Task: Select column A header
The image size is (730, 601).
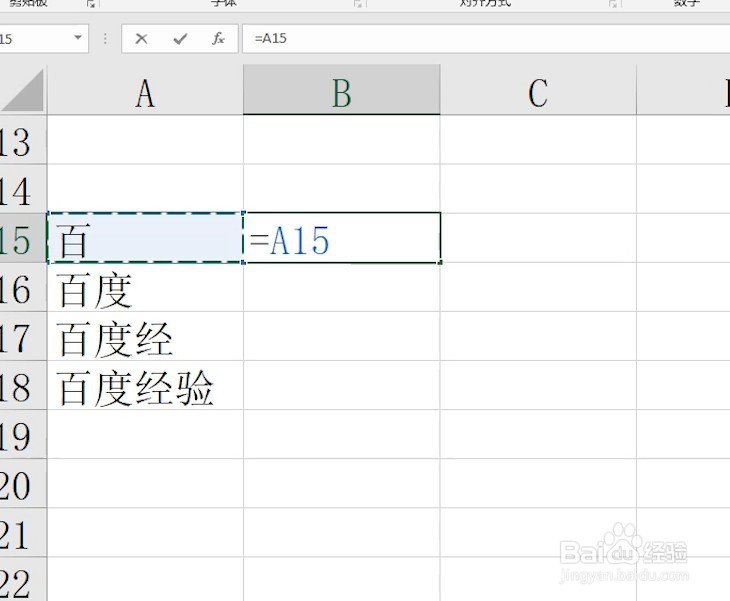Action: (x=145, y=90)
